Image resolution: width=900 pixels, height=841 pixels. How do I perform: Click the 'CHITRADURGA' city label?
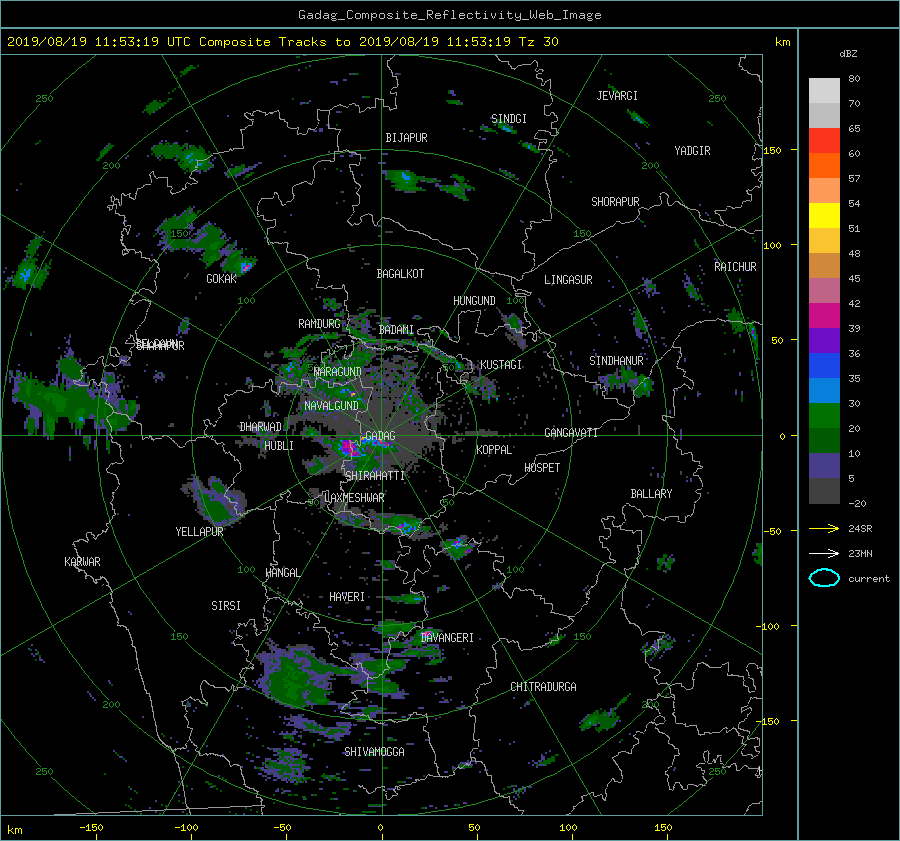[x=543, y=687]
